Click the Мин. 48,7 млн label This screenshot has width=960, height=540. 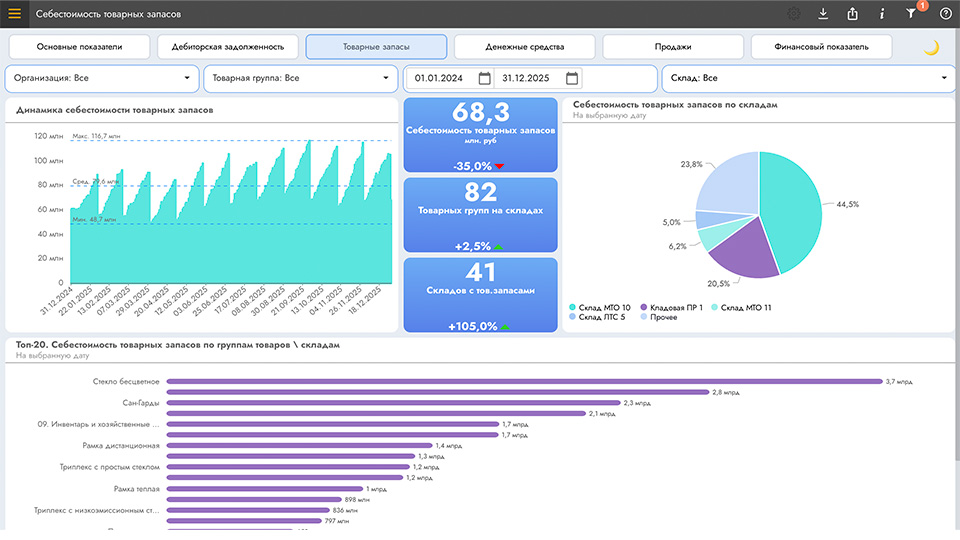pyautogui.click(x=94, y=219)
